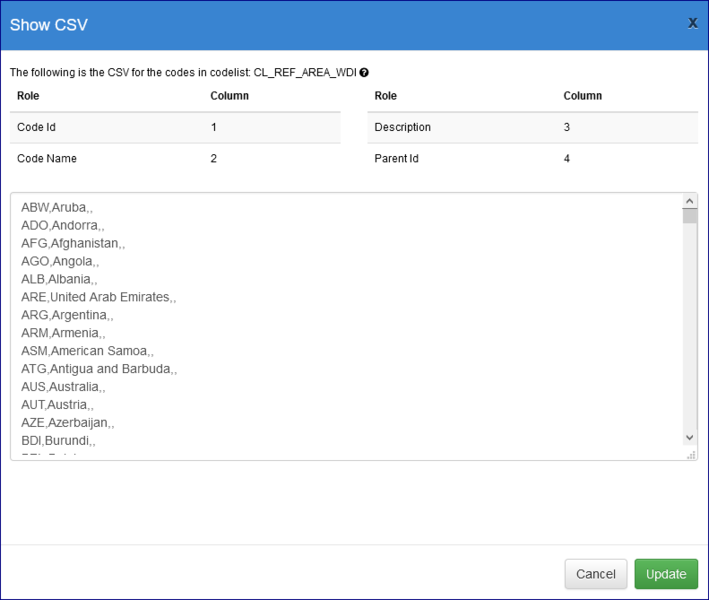Click the Update button
The height and width of the screenshot is (600, 709).
pyautogui.click(x=666, y=574)
